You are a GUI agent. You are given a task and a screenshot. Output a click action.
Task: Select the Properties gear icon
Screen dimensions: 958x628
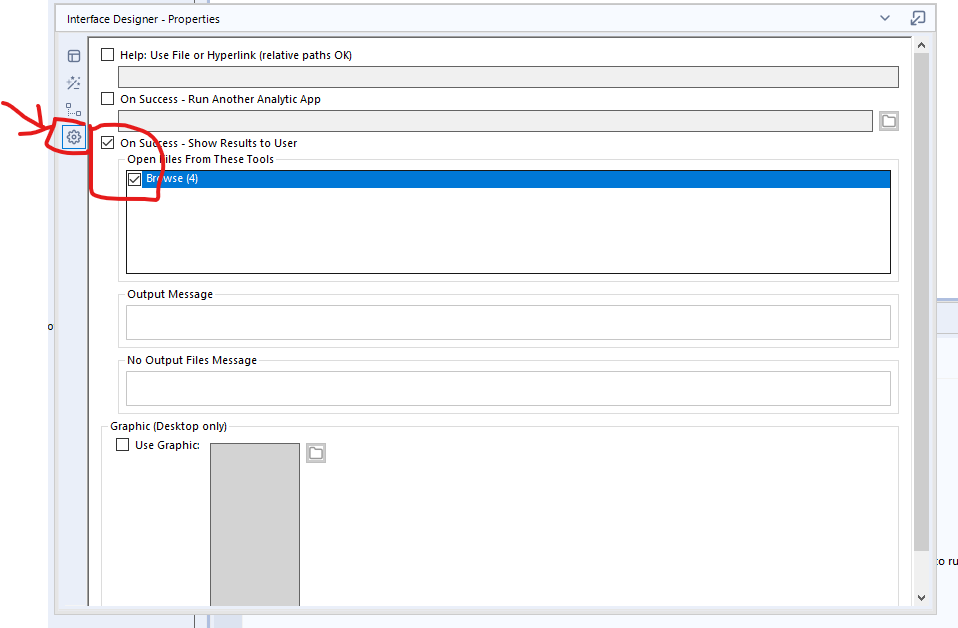[73, 136]
